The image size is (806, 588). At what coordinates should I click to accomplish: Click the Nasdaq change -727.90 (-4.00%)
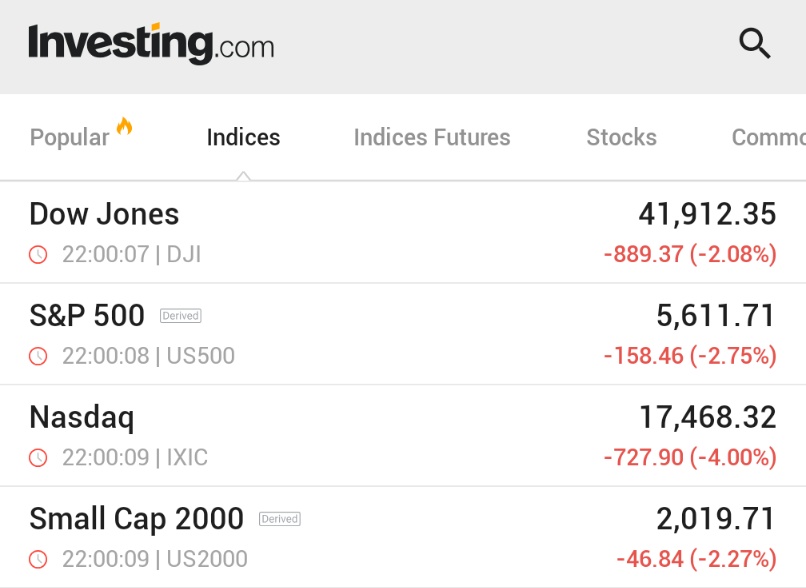690,457
